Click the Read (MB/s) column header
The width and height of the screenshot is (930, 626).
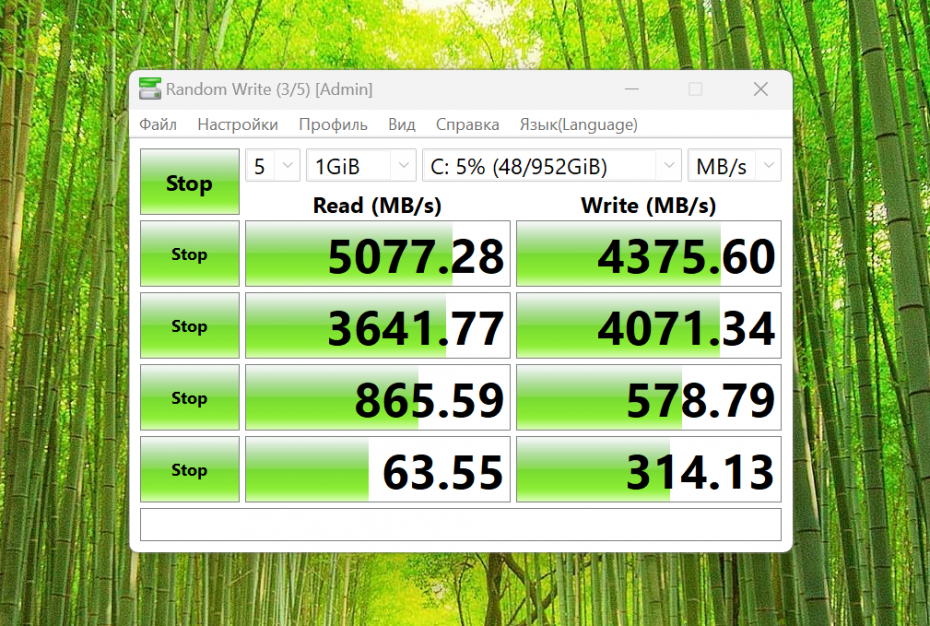[x=377, y=205]
